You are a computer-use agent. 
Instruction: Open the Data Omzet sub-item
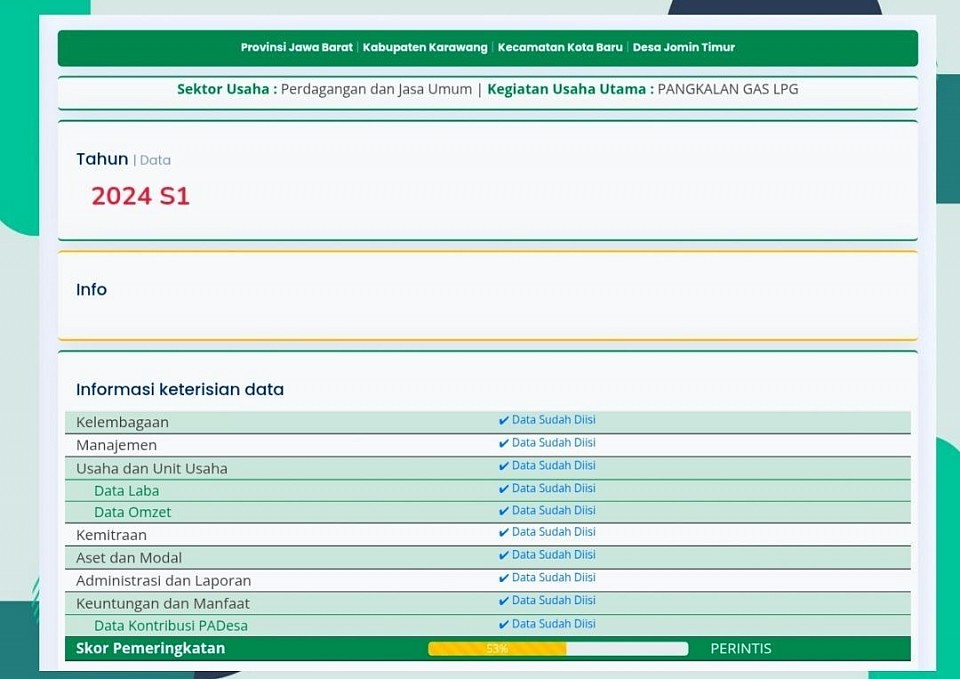coord(133,512)
